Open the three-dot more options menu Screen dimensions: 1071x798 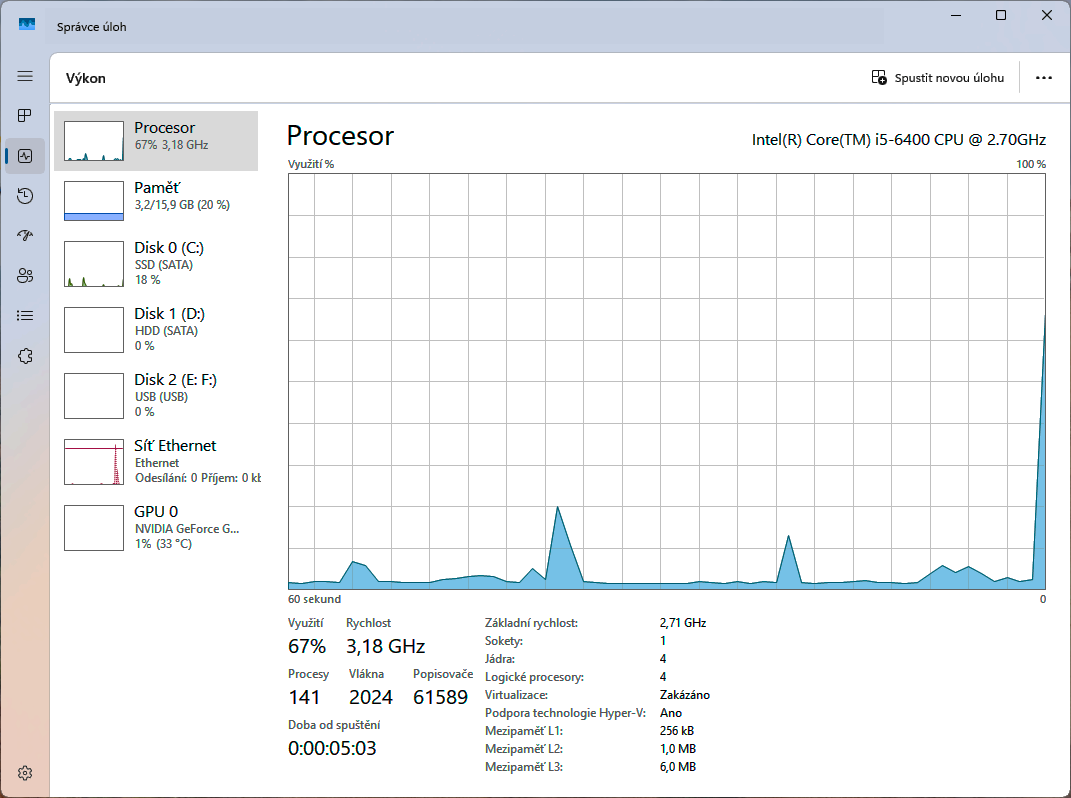pyautogui.click(x=1044, y=78)
